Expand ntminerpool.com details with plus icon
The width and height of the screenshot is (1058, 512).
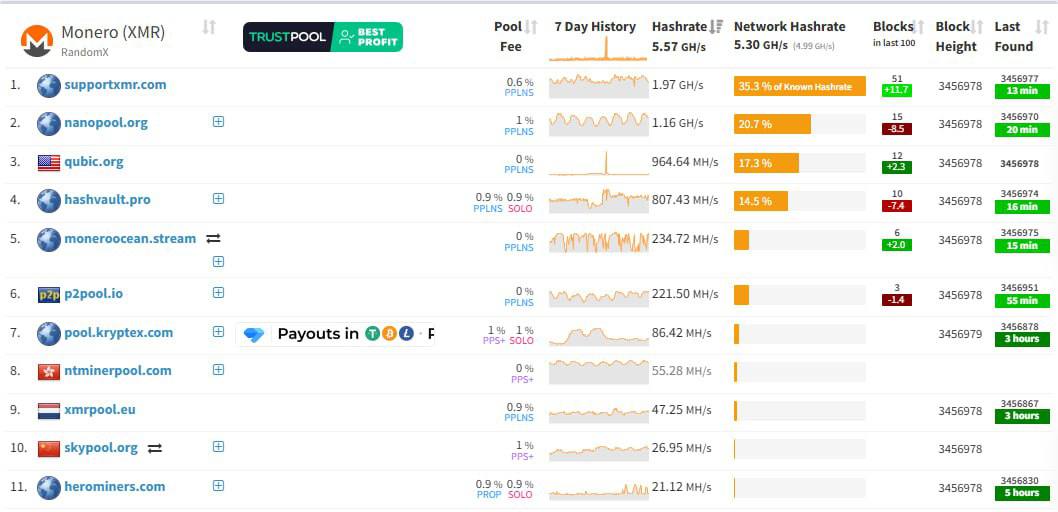coord(218,369)
